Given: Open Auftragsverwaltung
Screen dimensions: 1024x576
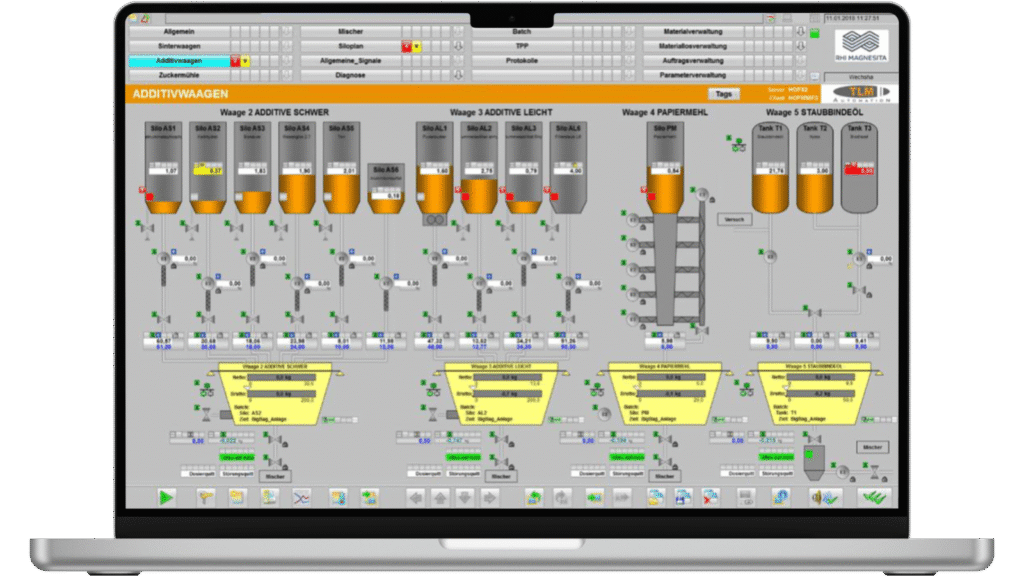Looking at the screenshot, I should click(692, 60).
